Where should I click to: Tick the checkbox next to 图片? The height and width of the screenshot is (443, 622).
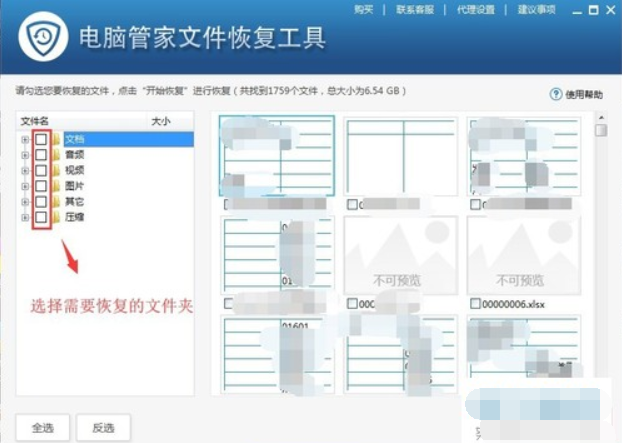(41, 186)
